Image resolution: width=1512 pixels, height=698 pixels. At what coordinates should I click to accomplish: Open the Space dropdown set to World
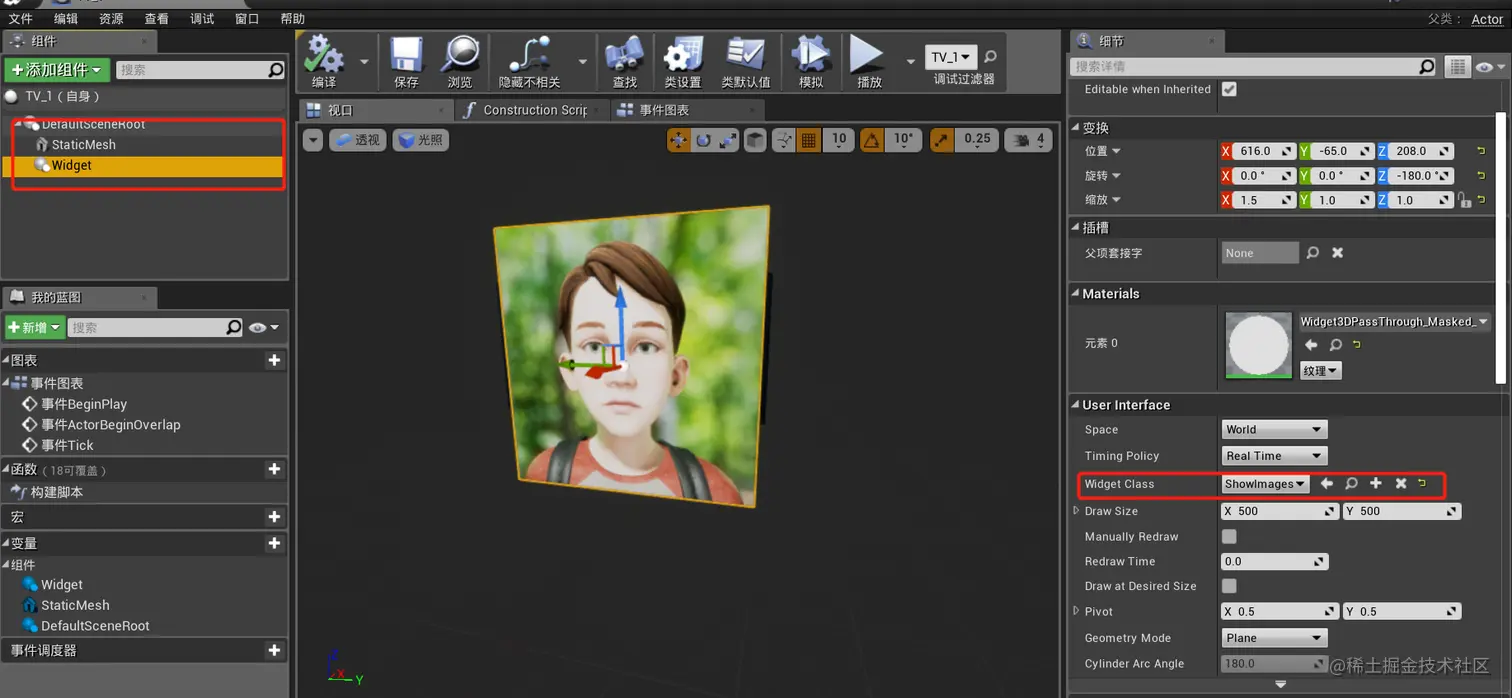click(1273, 430)
